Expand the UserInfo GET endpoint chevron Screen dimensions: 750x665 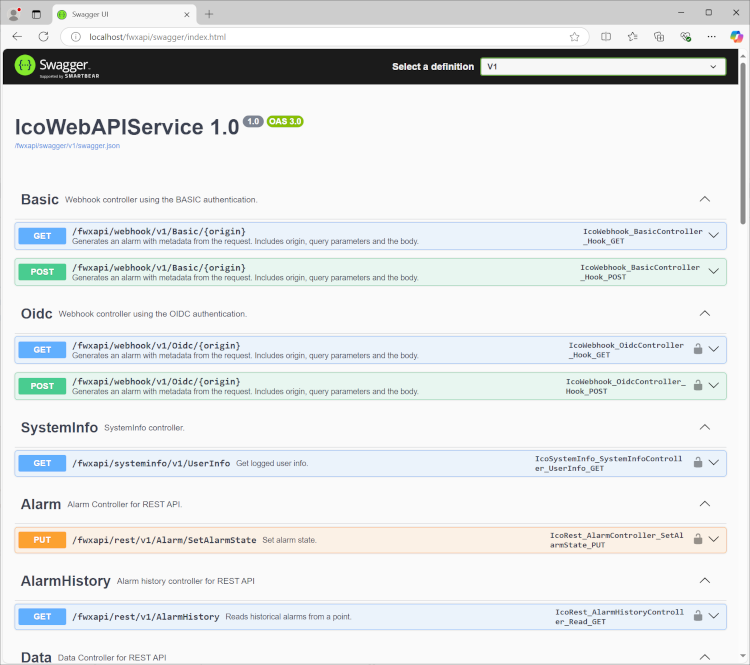[714, 462]
